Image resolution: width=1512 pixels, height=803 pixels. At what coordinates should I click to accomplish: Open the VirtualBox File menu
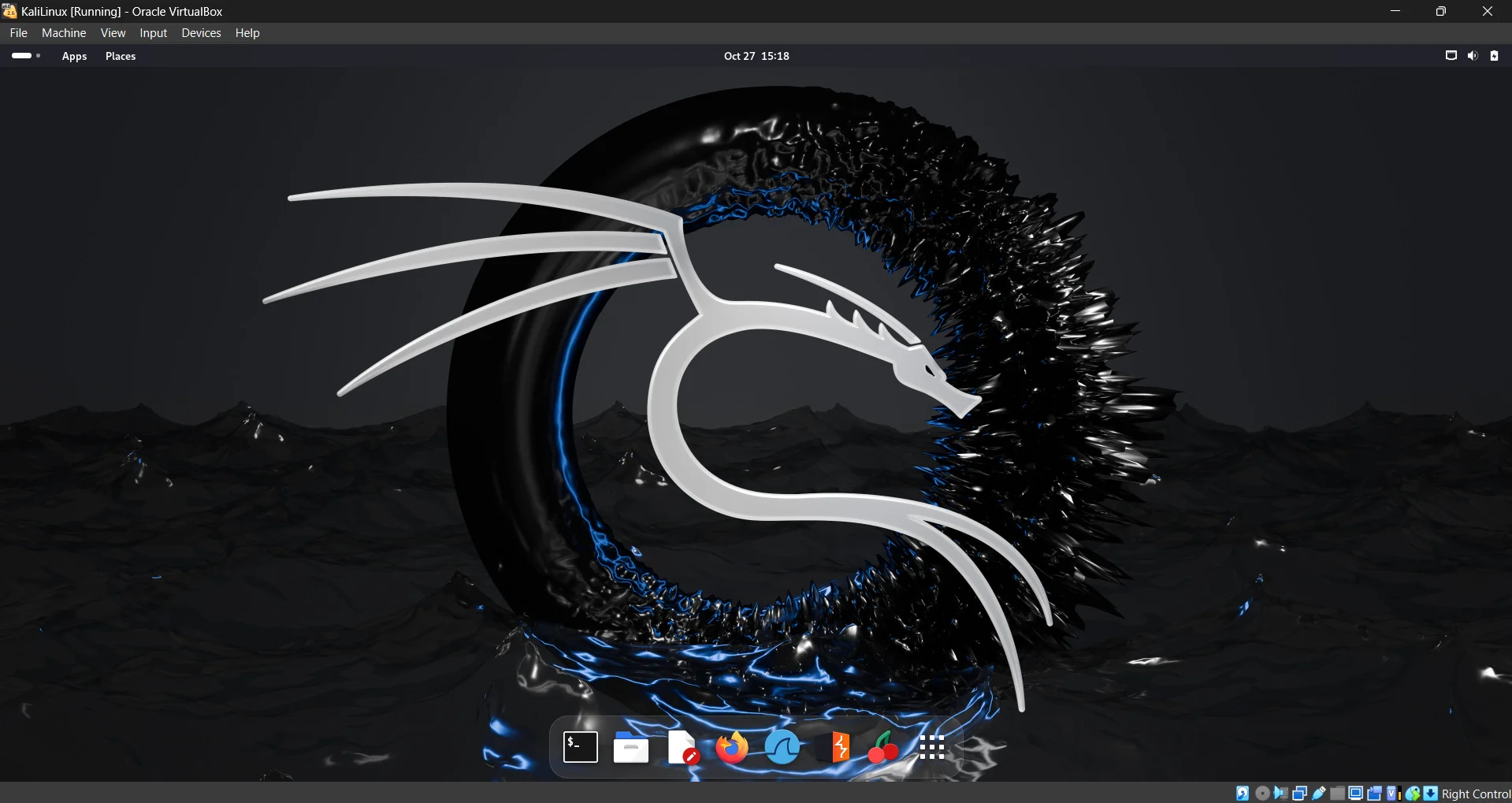[x=19, y=33]
